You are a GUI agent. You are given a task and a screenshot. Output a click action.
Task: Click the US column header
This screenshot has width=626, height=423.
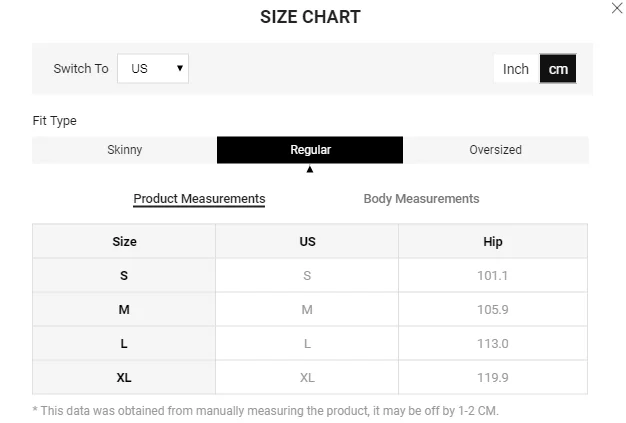pyautogui.click(x=307, y=242)
